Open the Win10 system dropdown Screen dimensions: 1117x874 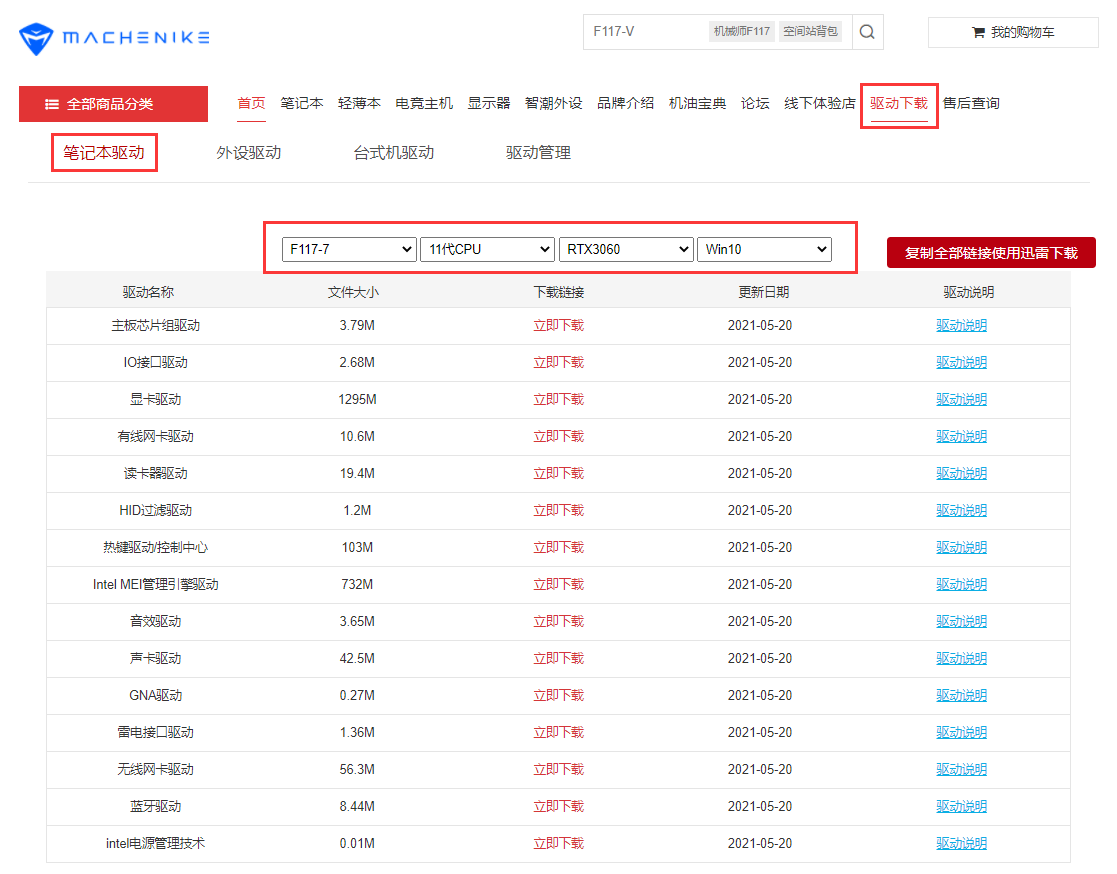point(764,249)
